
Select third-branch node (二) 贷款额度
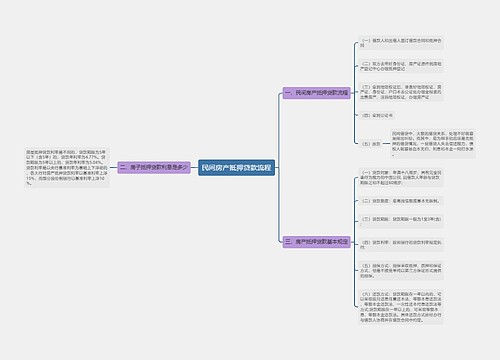pyautogui.click(x=401, y=201)
